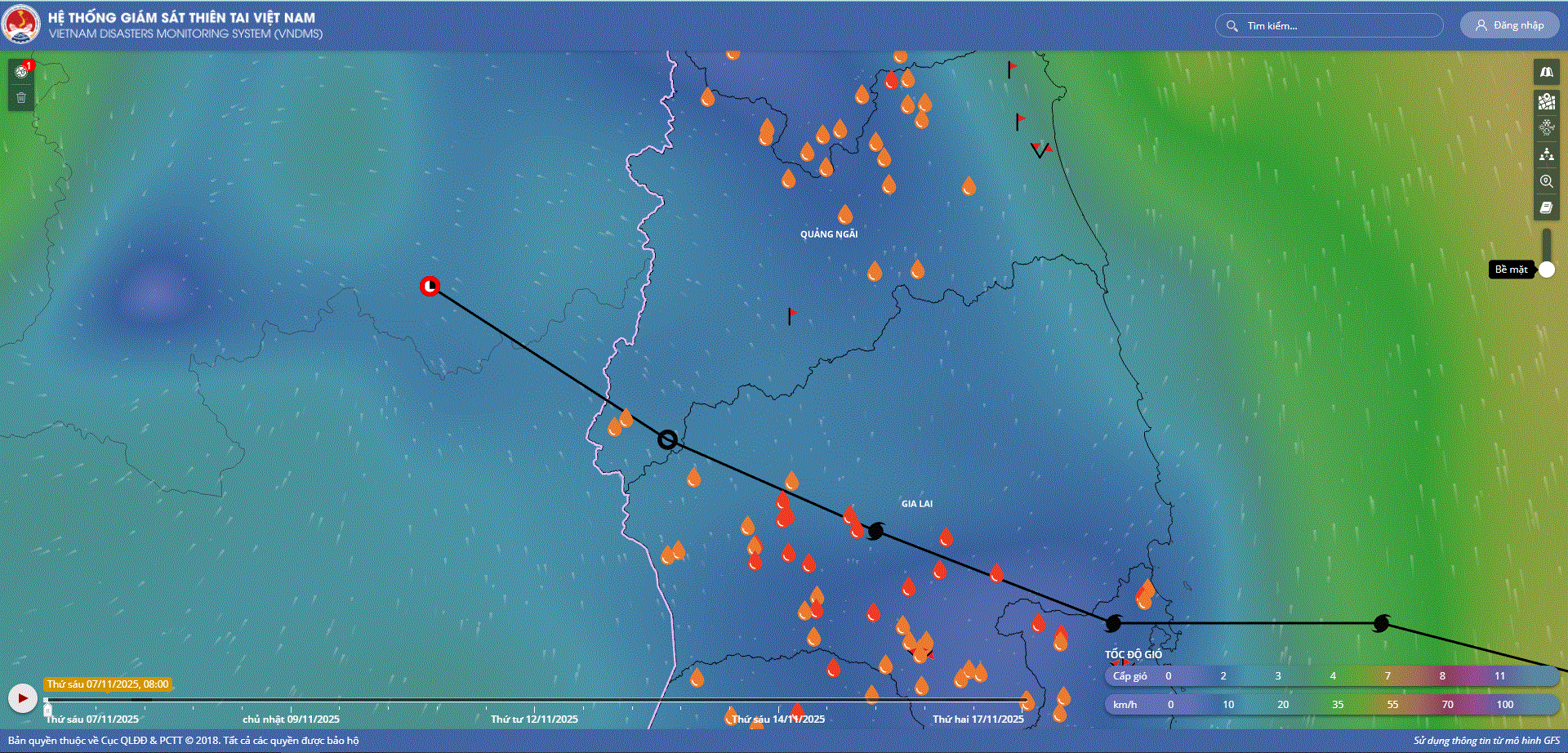Play the forecast timeline animation
This screenshot has width=1568, height=753.
tap(22, 698)
